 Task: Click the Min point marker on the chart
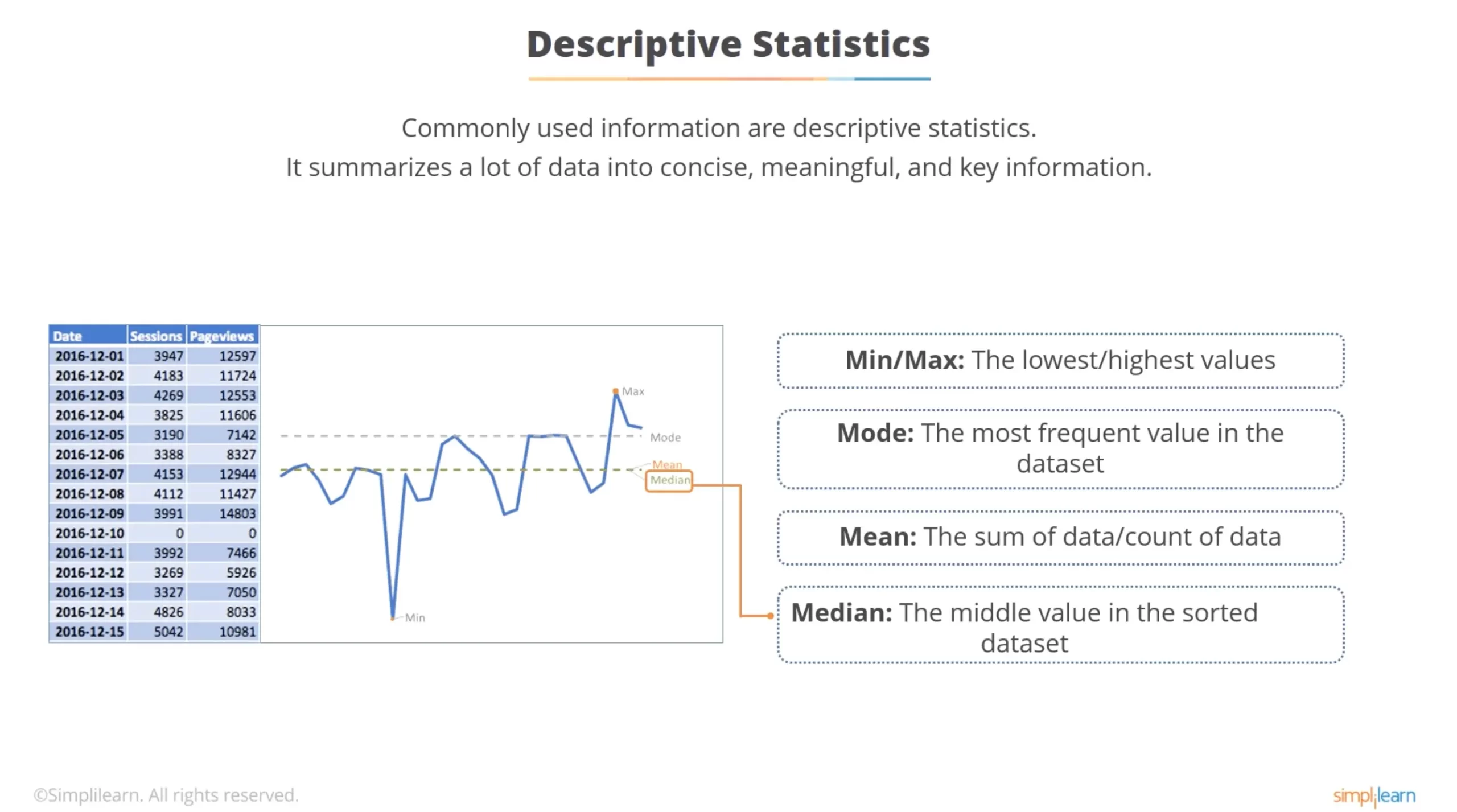tap(393, 617)
